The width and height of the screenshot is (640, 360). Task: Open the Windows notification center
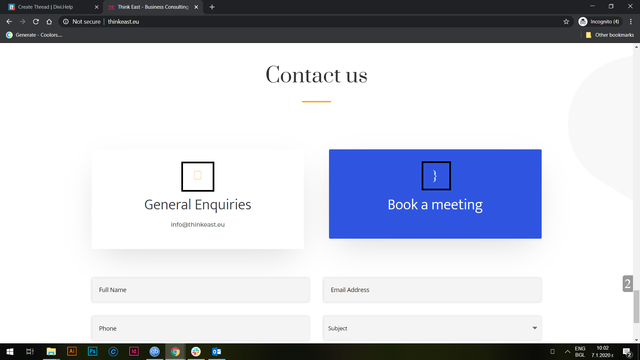627,351
